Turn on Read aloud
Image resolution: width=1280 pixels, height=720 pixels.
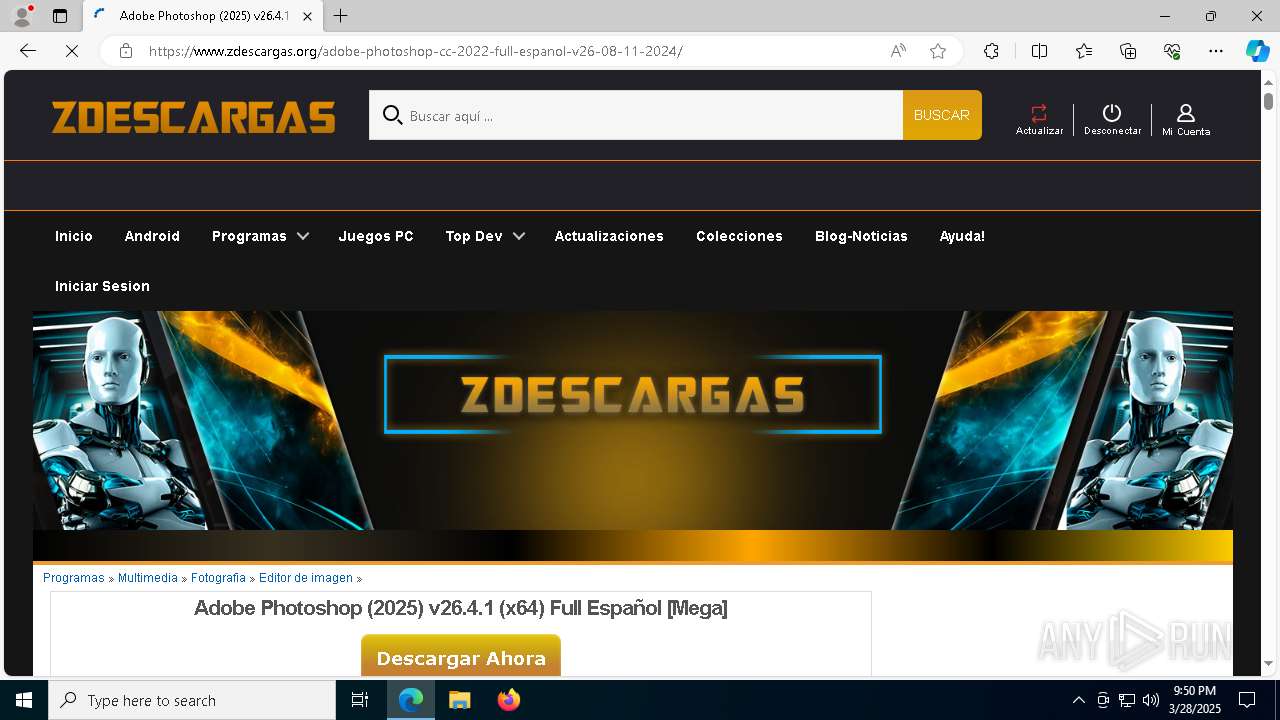(x=898, y=51)
